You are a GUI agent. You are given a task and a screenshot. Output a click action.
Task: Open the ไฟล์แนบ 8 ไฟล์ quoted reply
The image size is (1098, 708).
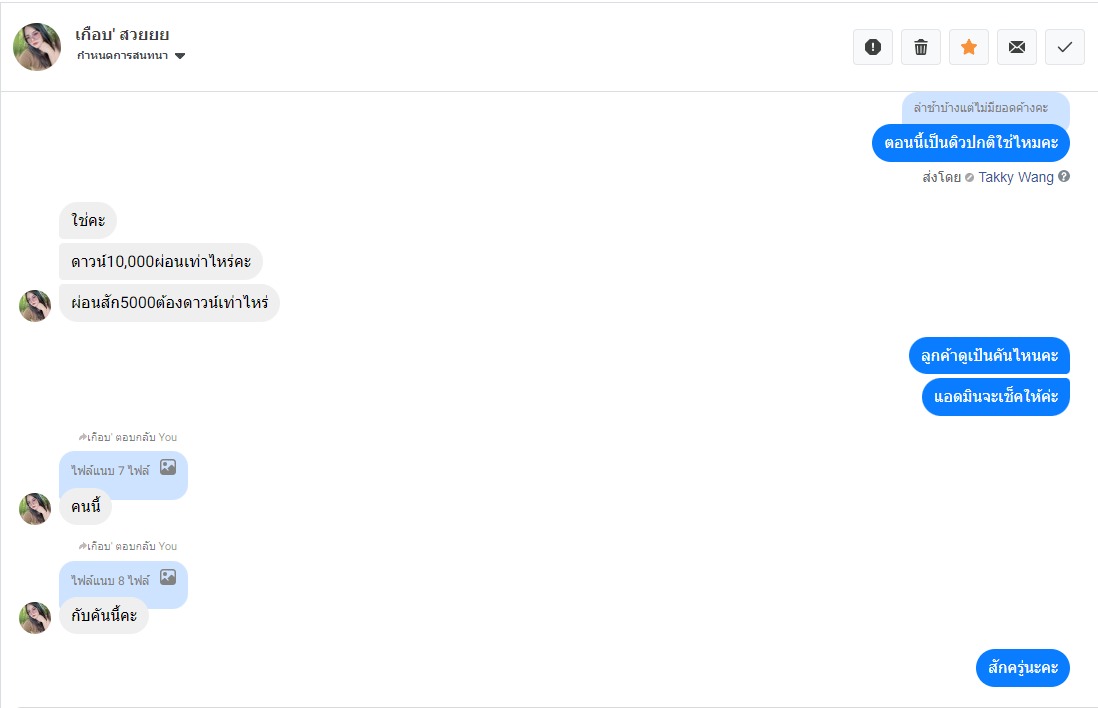110,580
